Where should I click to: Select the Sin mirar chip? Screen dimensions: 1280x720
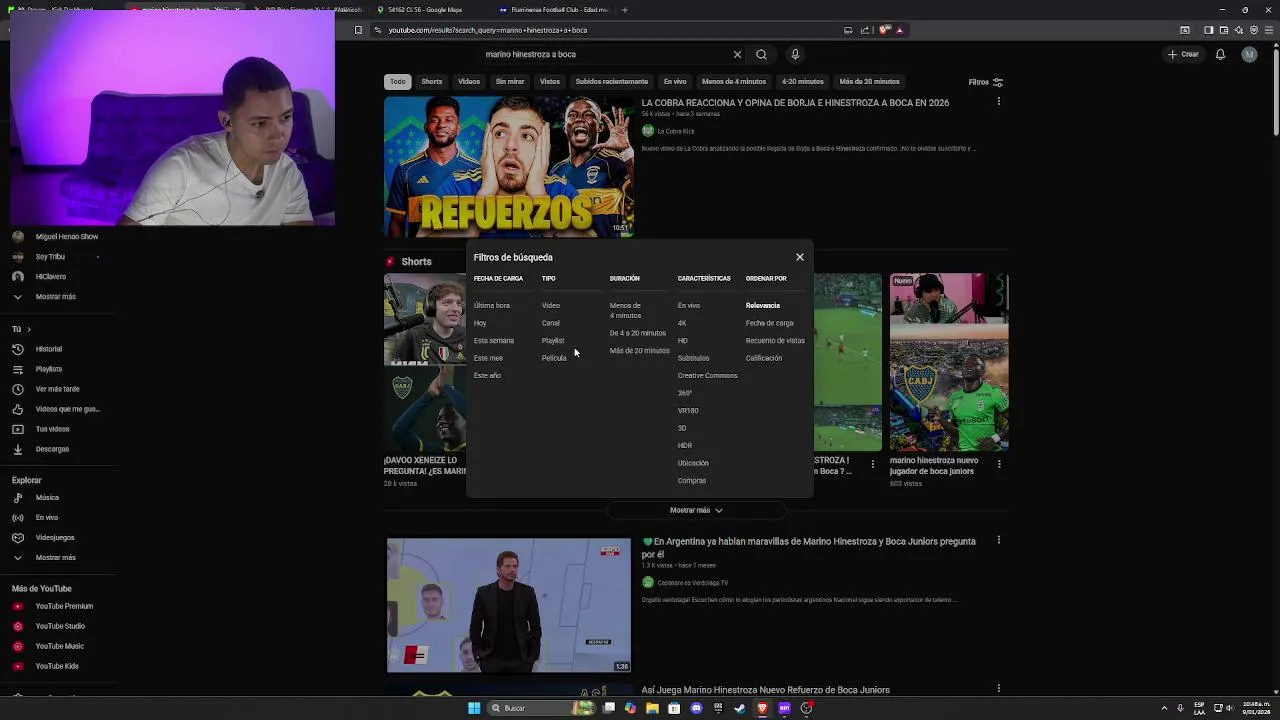[x=510, y=81]
